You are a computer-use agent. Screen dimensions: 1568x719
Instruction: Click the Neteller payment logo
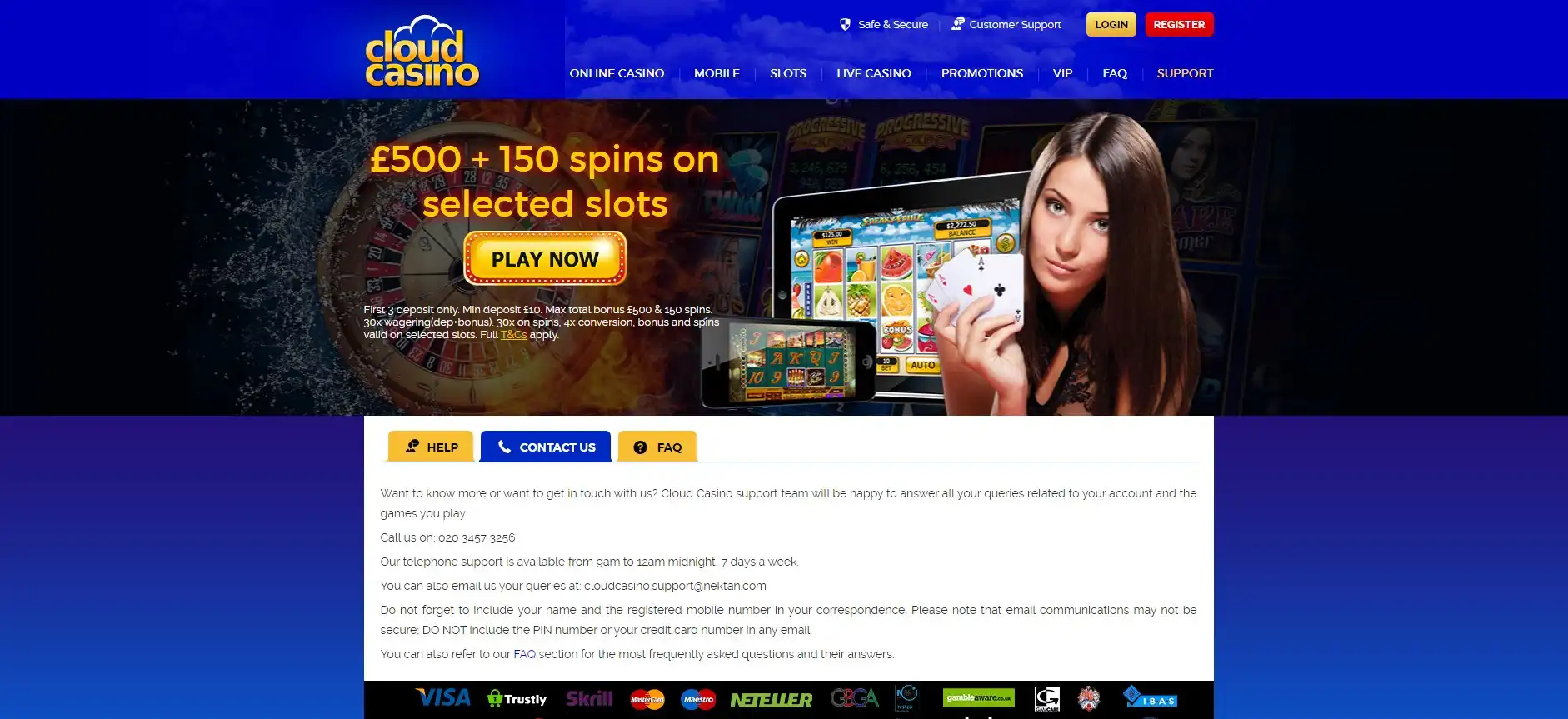click(771, 700)
